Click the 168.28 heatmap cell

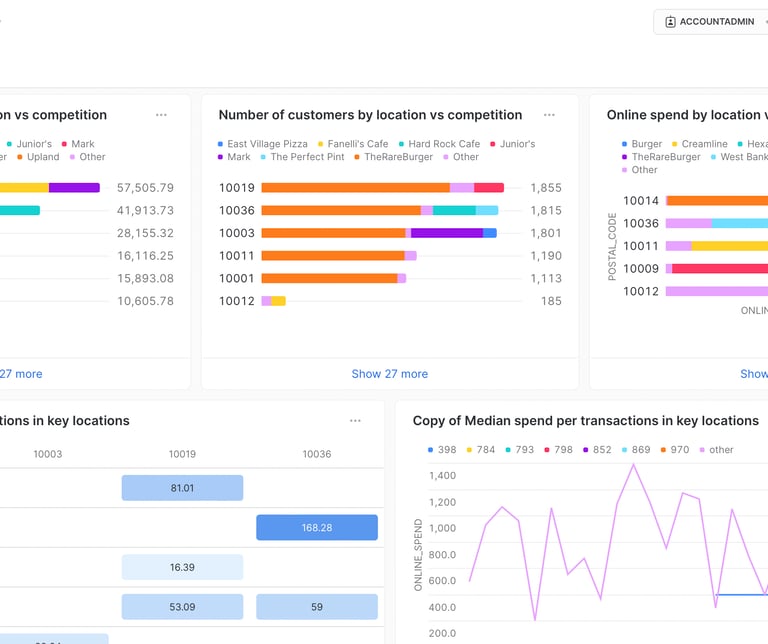point(317,527)
